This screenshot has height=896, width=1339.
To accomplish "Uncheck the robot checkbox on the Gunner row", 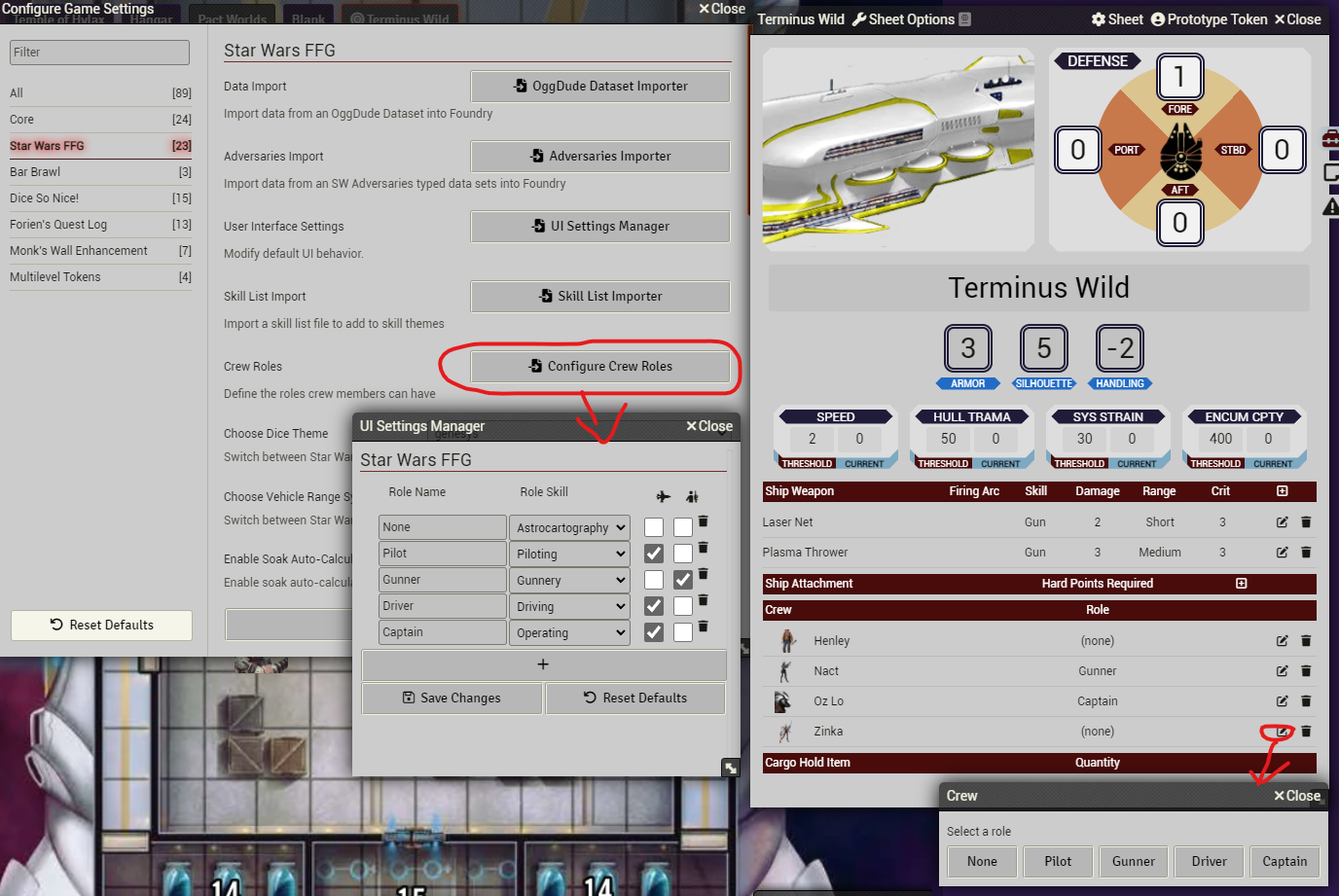I will tap(683, 579).
